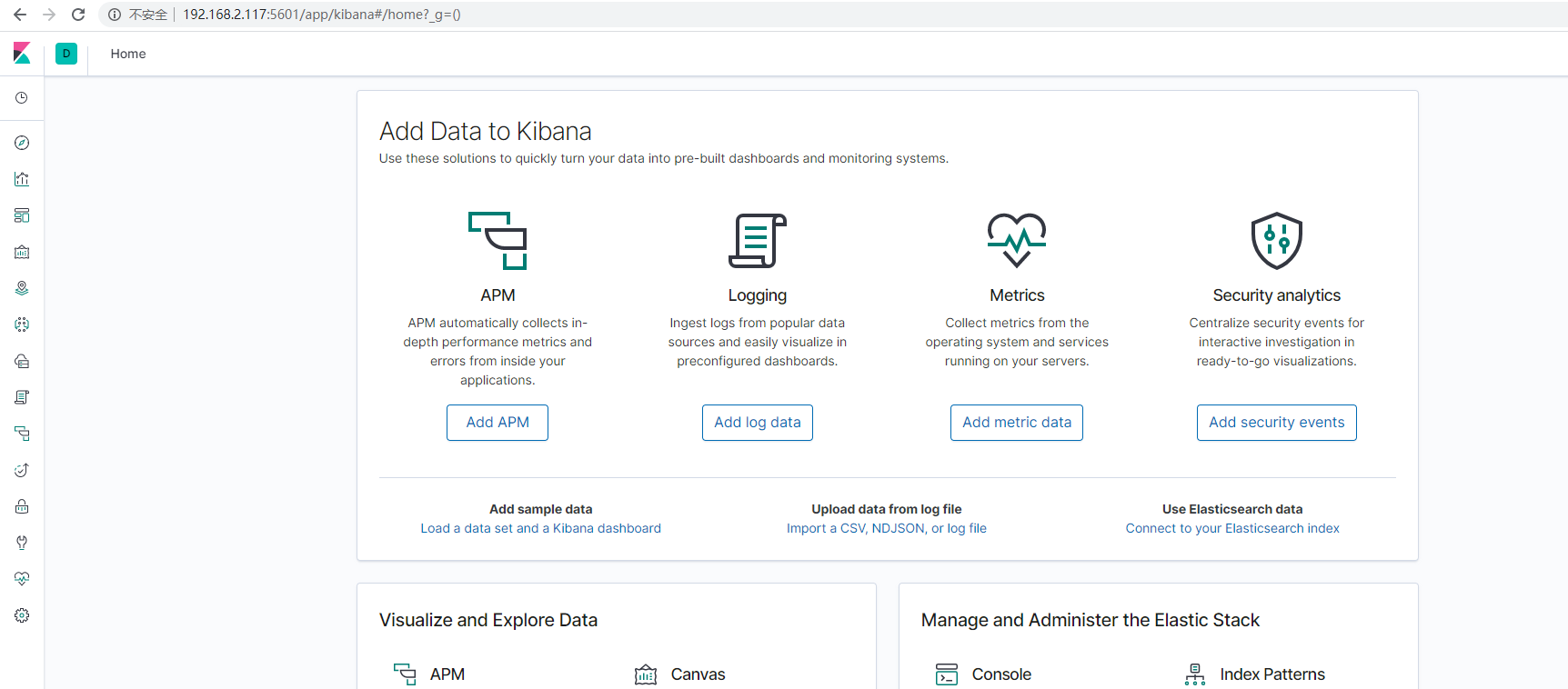Open Console link text in Manage section
This screenshot has height=689, width=1568.
[1001, 674]
